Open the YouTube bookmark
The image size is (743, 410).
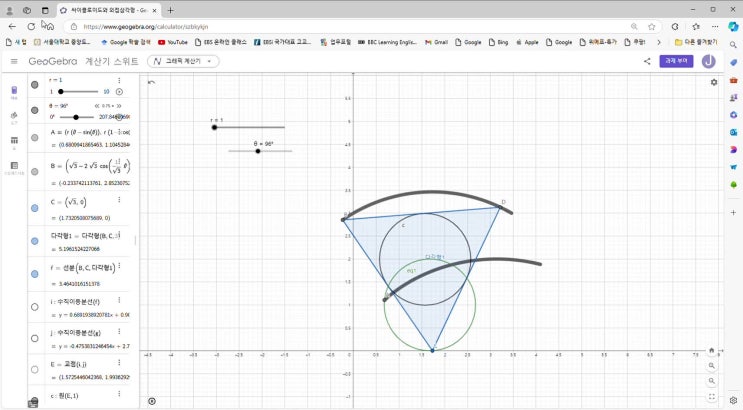[172, 42]
